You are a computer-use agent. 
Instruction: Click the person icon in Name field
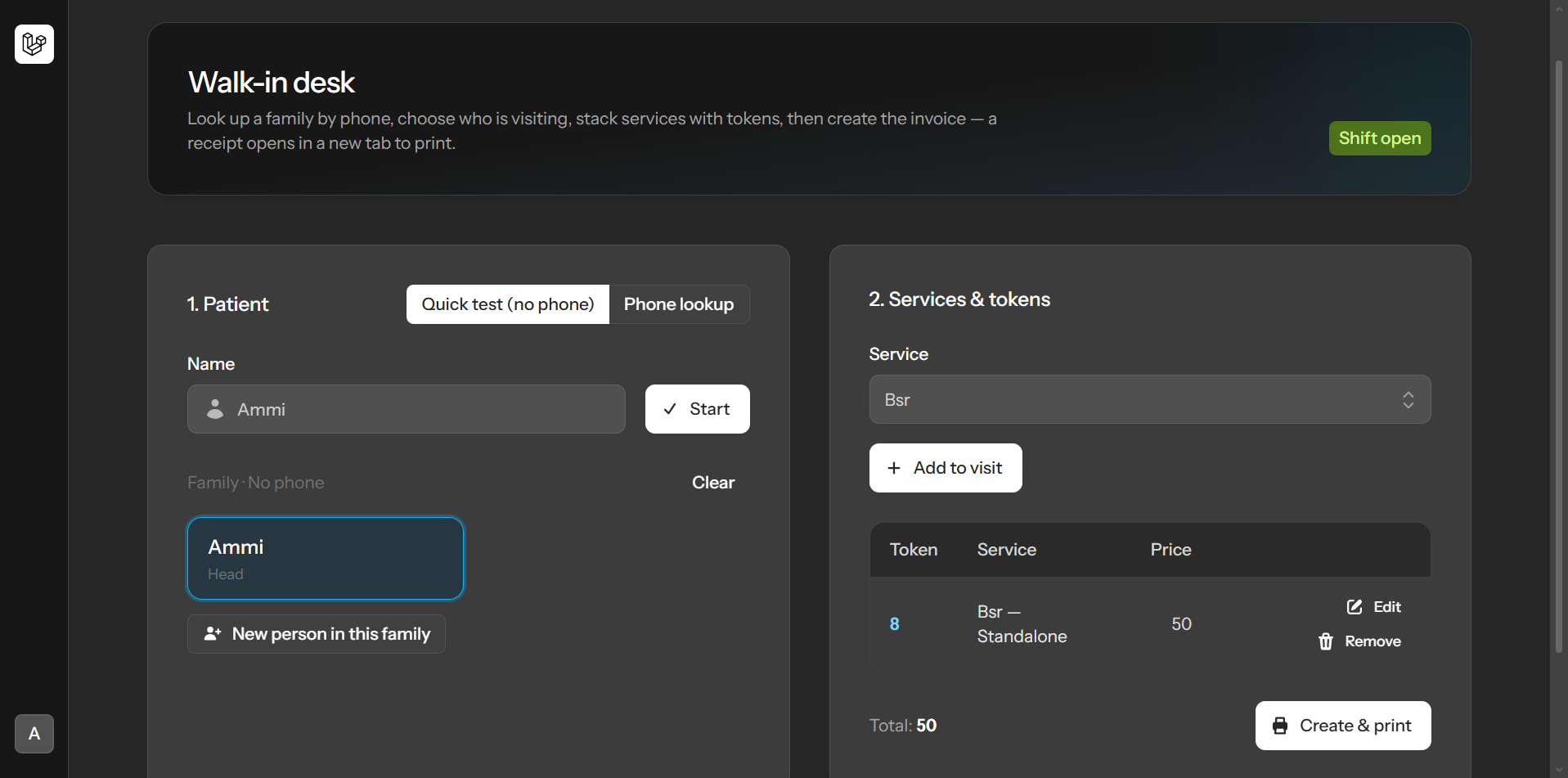point(215,409)
